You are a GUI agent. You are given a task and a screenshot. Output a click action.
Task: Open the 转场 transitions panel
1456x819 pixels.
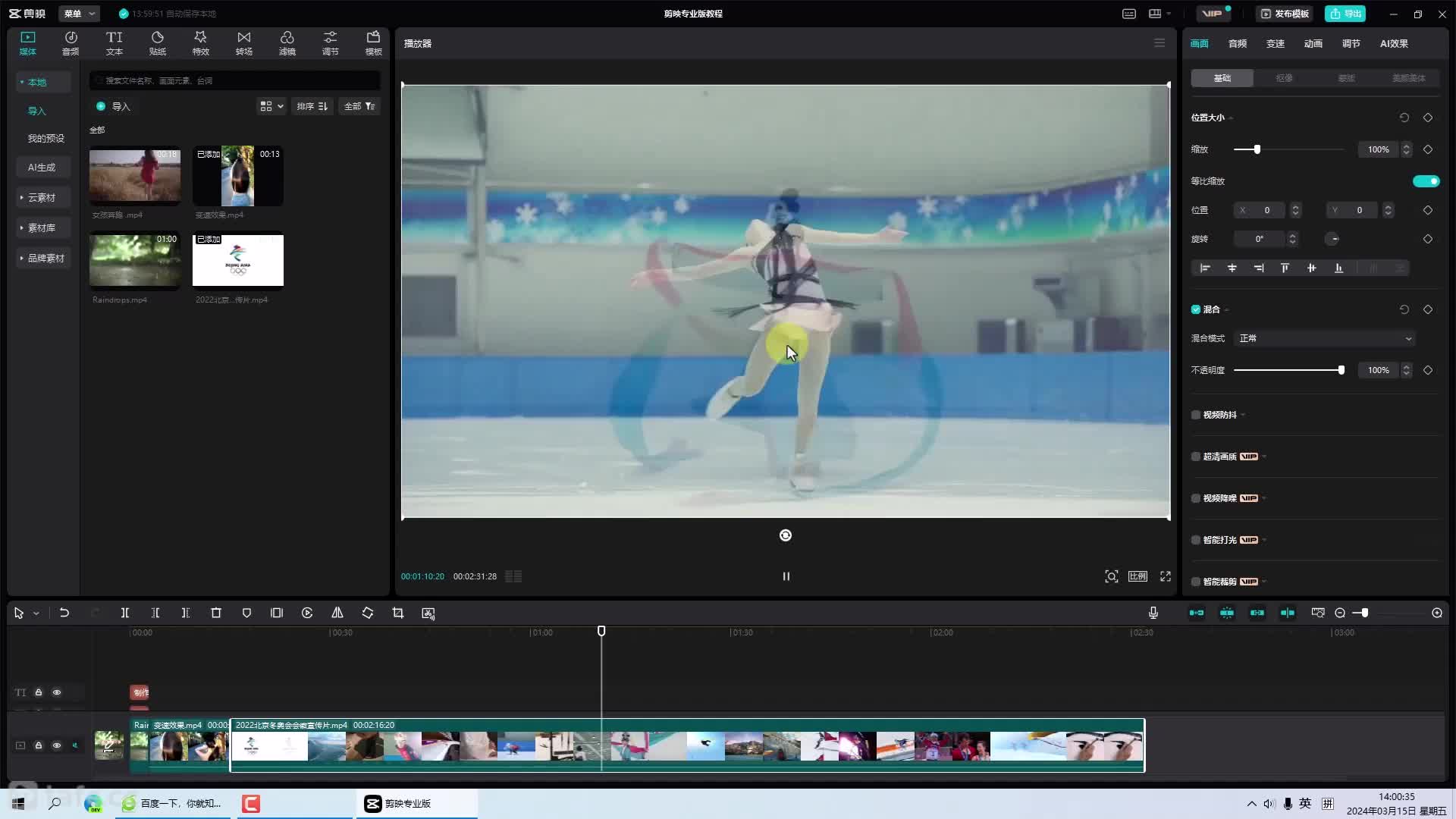click(243, 43)
